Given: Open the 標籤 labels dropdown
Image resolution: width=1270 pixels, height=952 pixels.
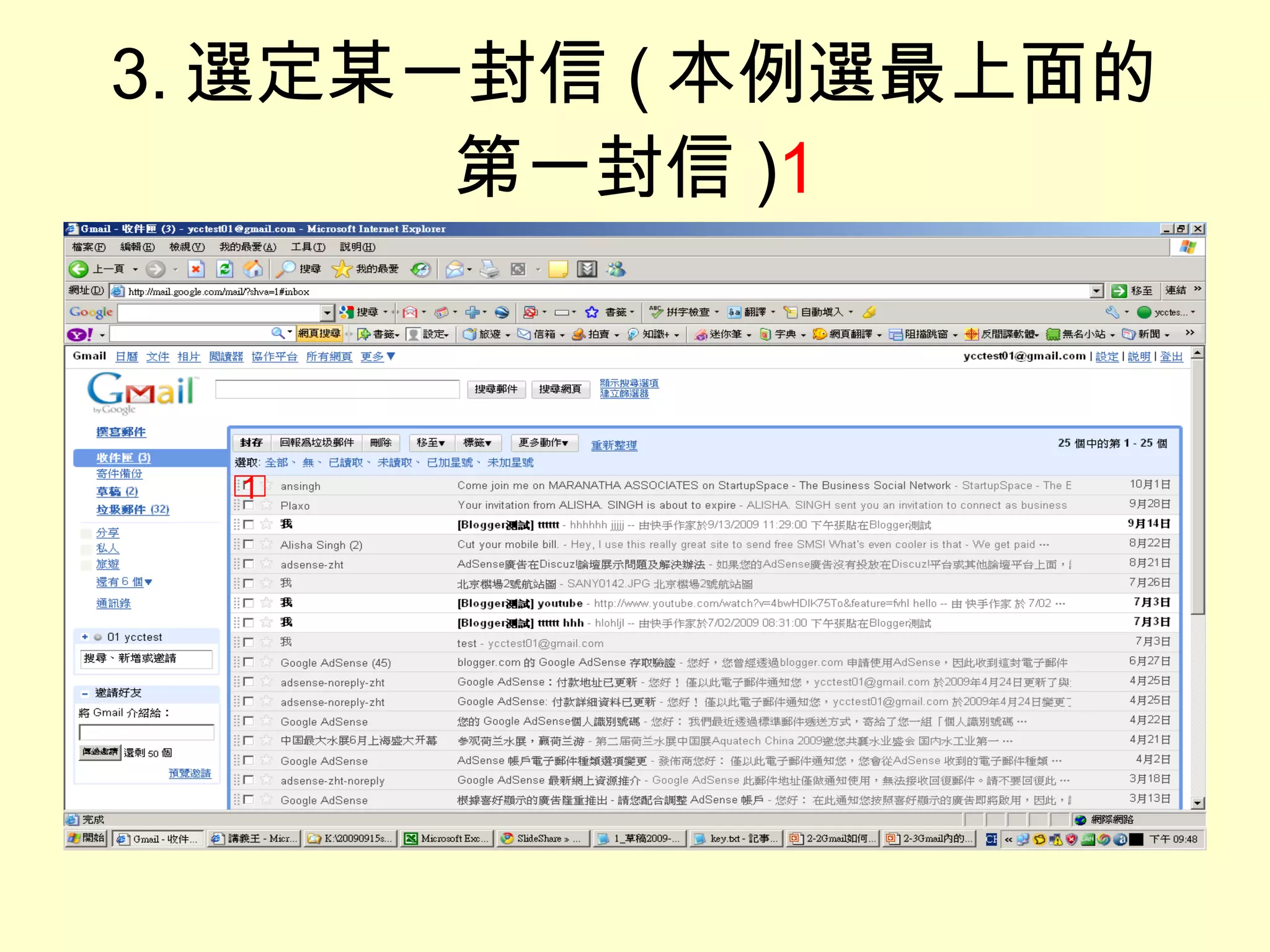Looking at the screenshot, I should pyautogui.click(x=477, y=443).
